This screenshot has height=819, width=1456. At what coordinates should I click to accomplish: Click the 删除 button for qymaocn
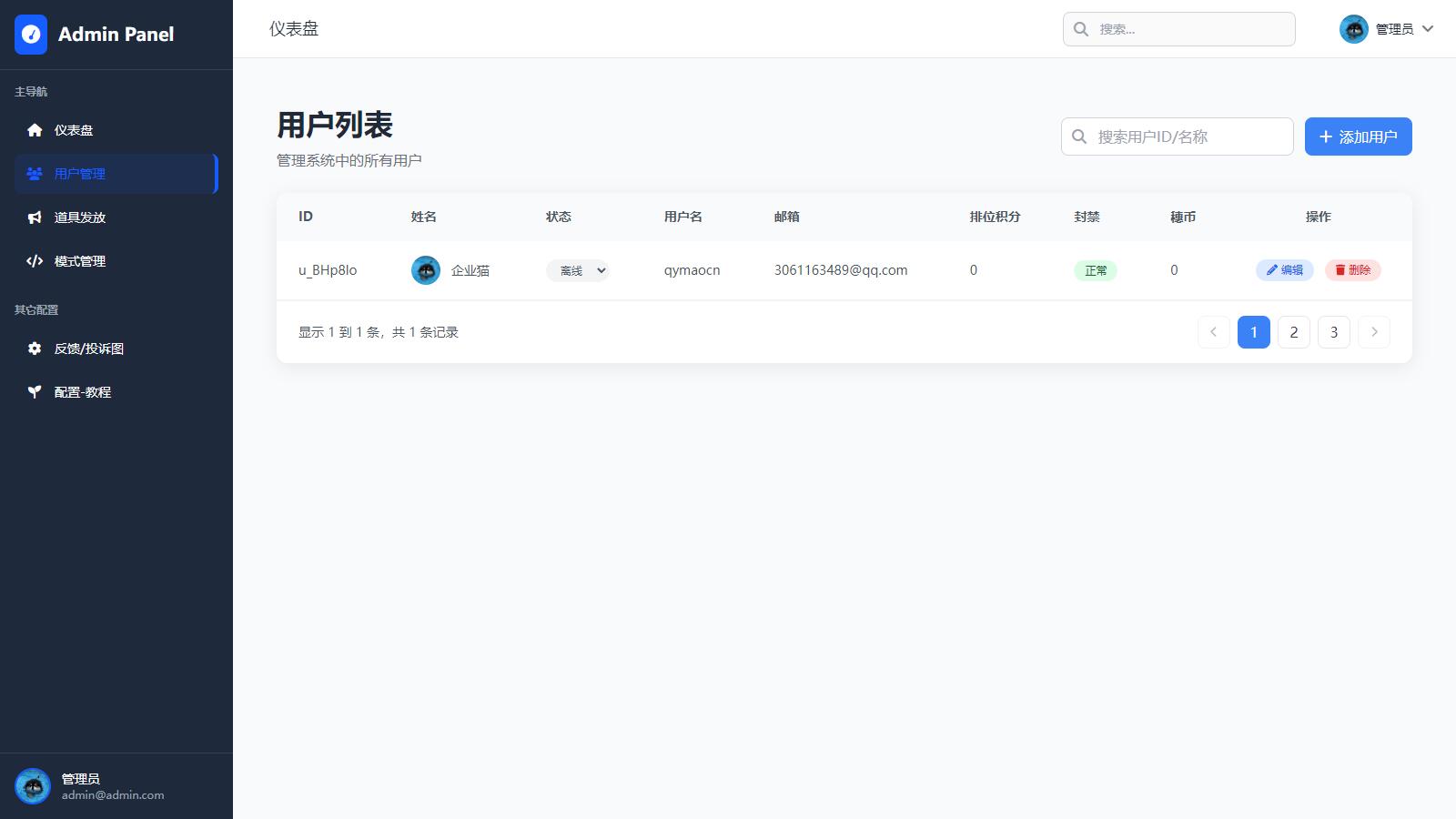tap(1352, 270)
